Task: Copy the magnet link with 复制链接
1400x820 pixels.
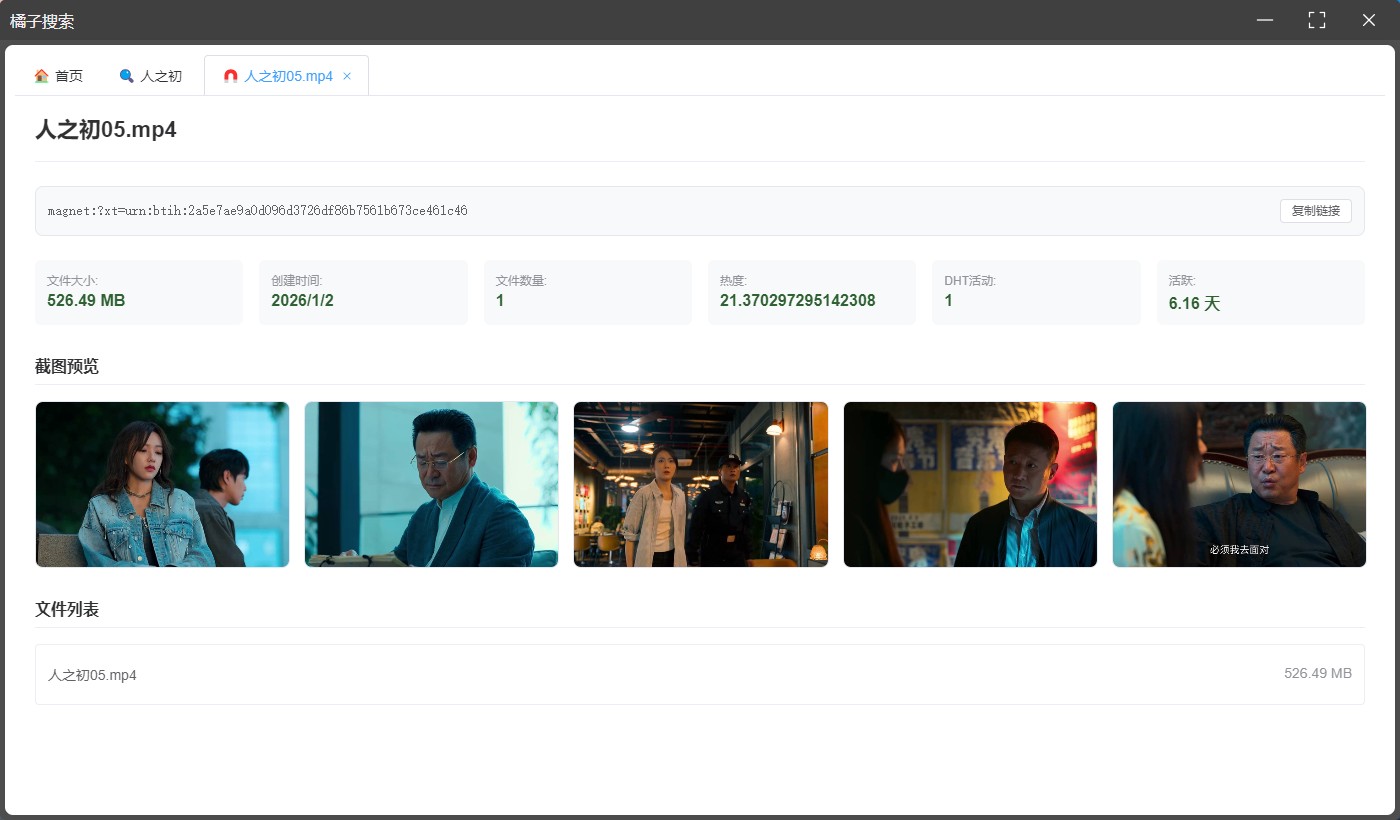Action: click(x=1315, y=211)
